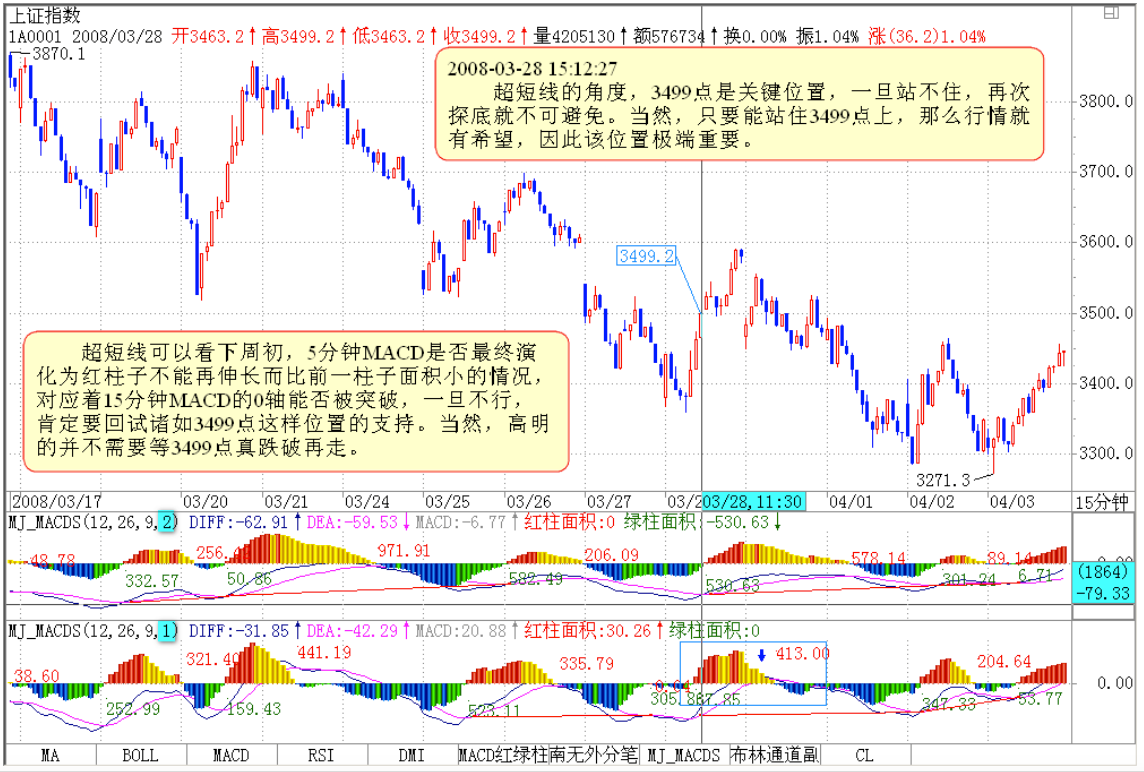1144x772 pixels.
Task: Click the window layout icon at top right
Action: click(1111, 12)
